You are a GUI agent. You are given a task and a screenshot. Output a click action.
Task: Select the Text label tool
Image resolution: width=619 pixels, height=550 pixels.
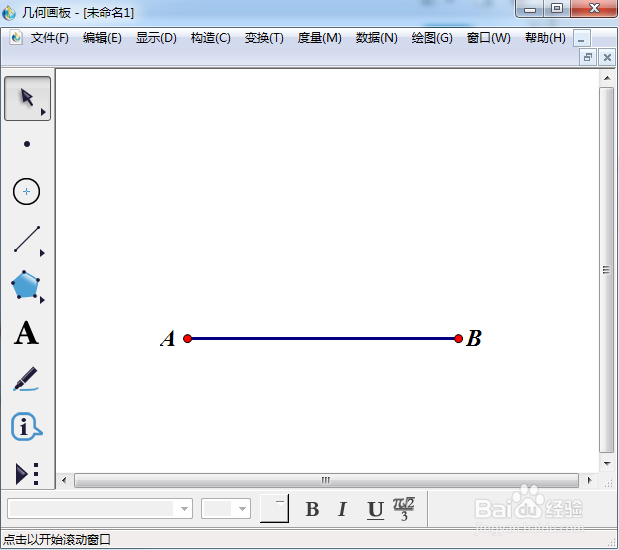tap(26, 333)
